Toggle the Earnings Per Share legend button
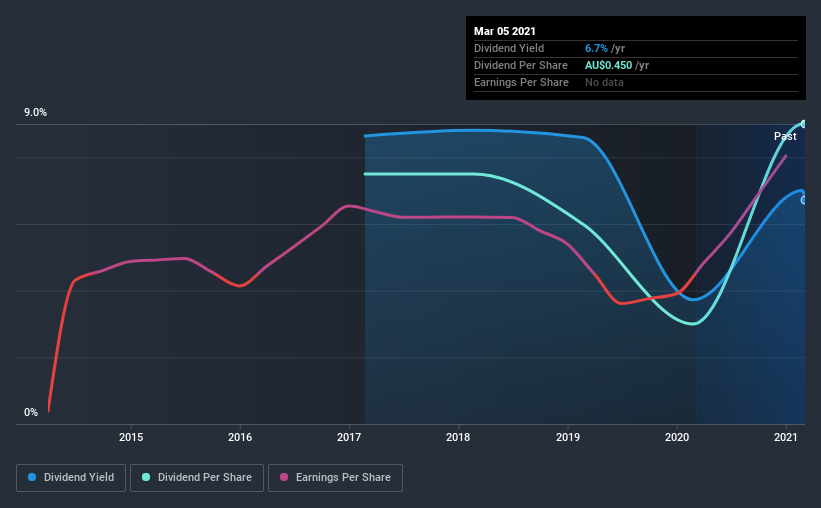Image resolution: width=821 pixels, height=508 pixels. 335,478
